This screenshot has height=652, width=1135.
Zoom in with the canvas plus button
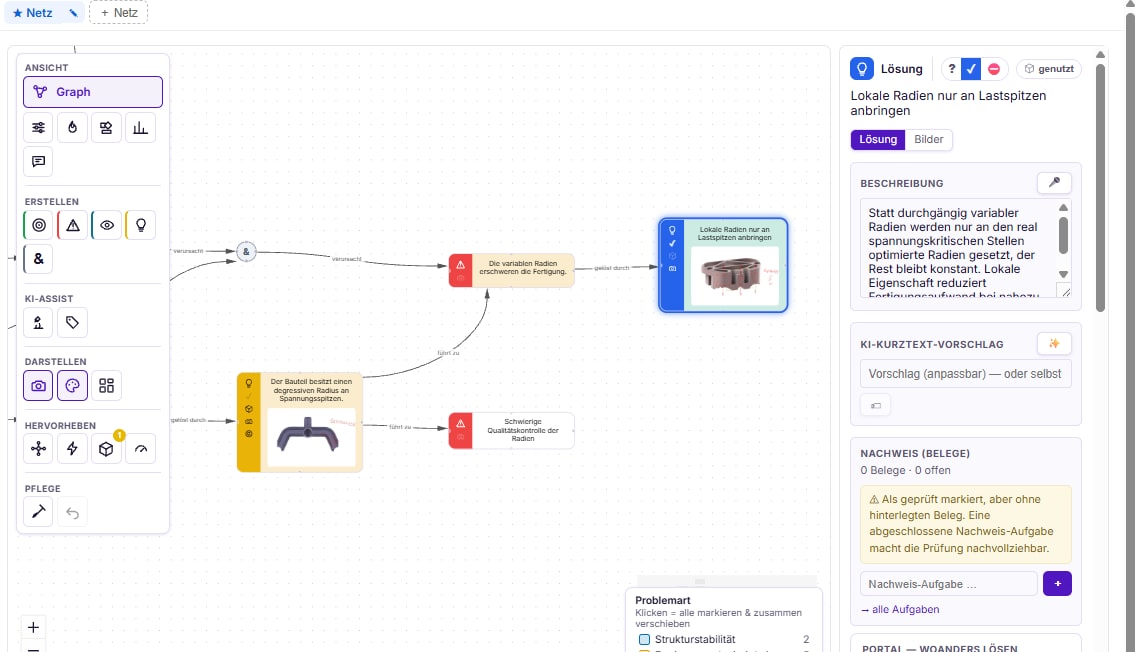33,627
